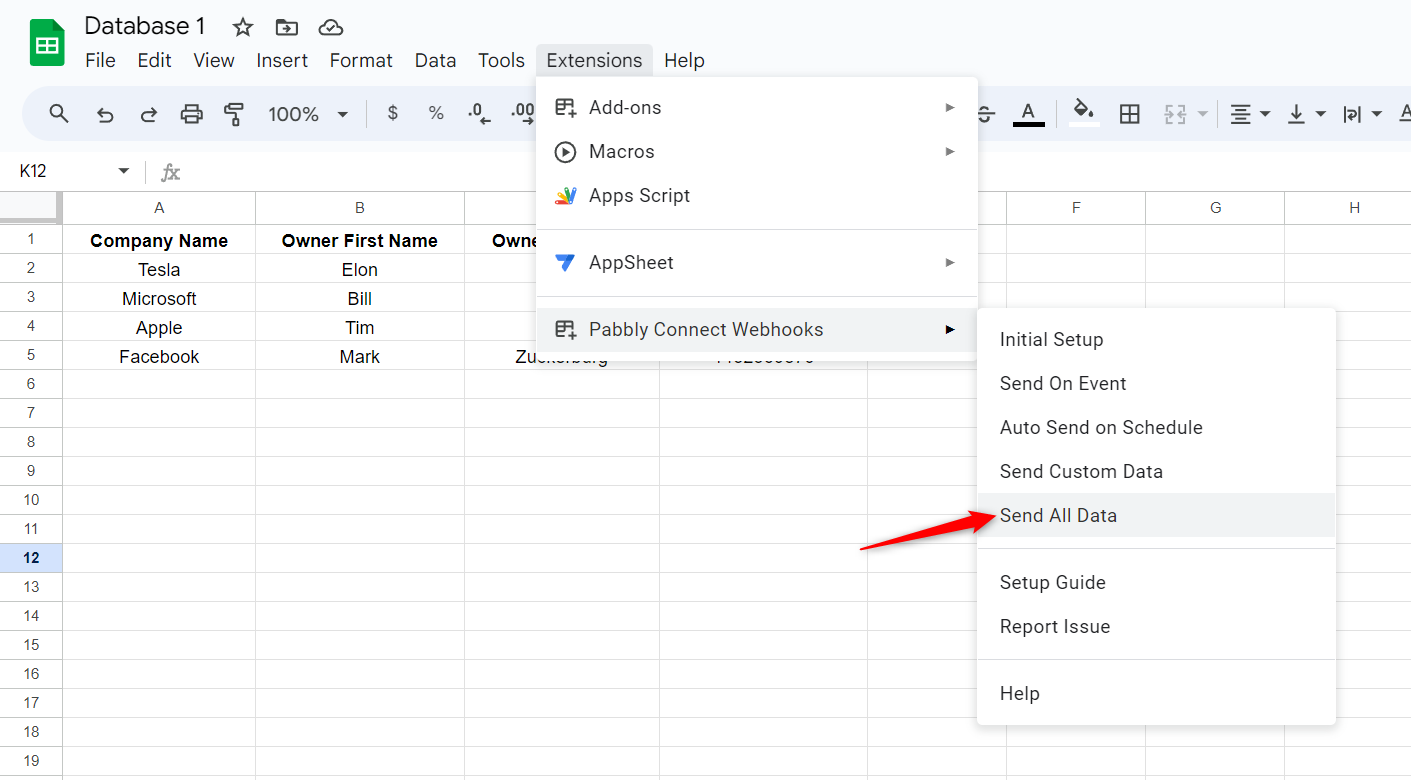Viewport: 1411px width, 780px height.
Task: Select column G header
Action: pos(1215,208)
